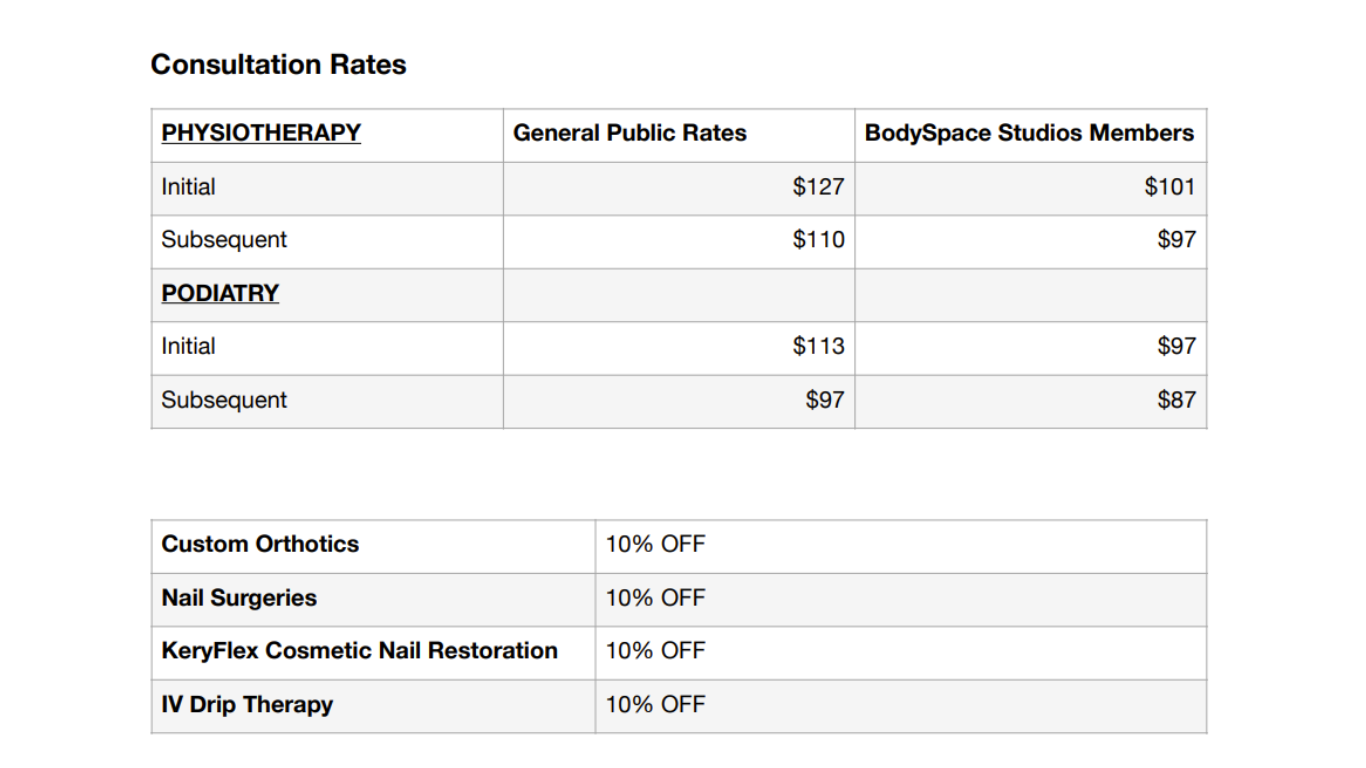Click the Consultation Rates heading

point(278,65)
